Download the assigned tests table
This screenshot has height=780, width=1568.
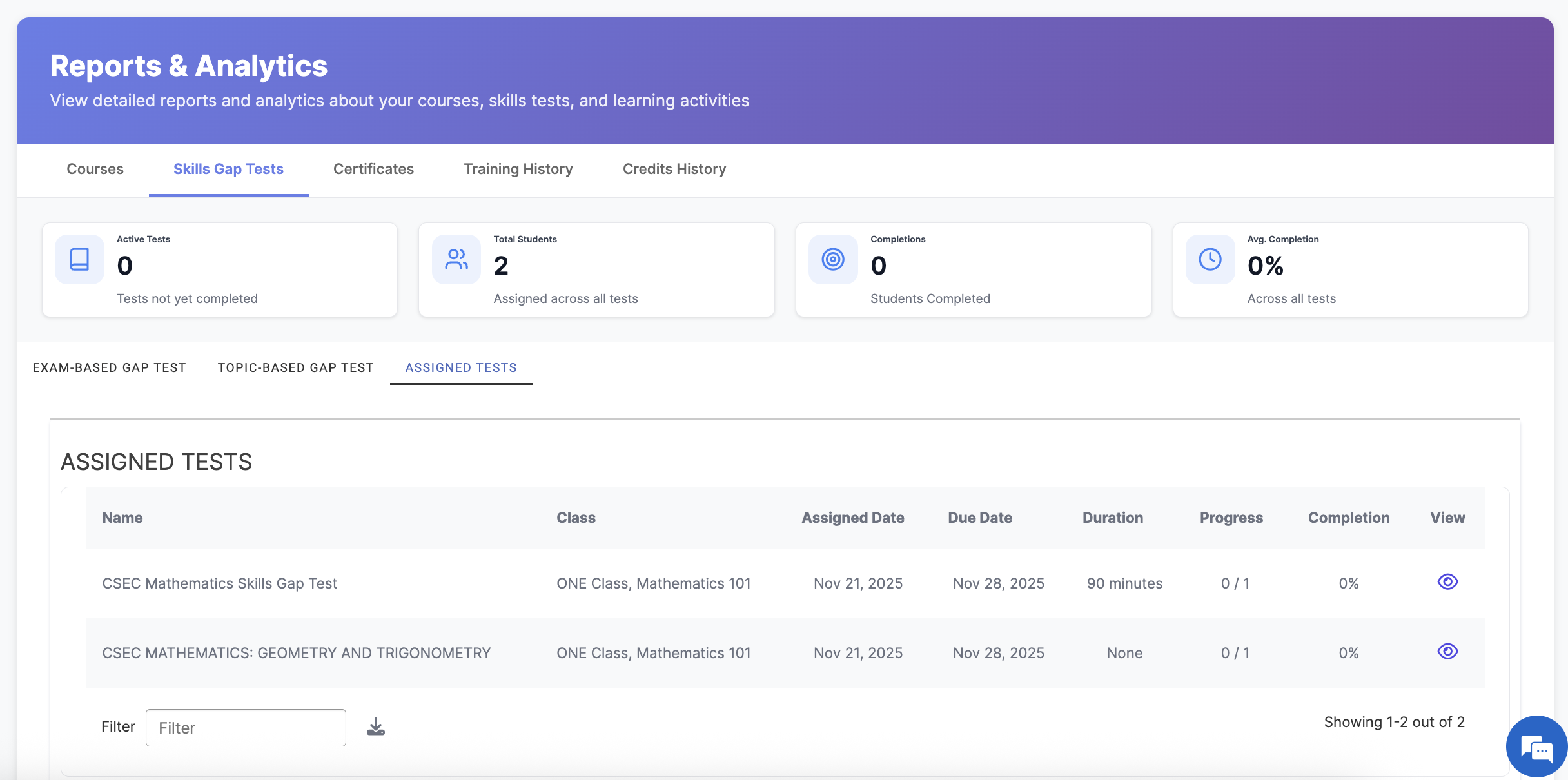pos(376,727)
